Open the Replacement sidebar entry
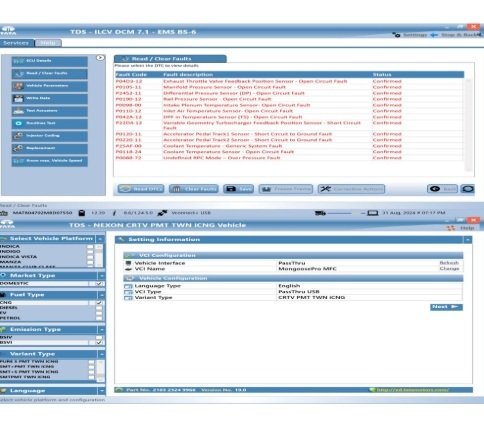The height and width of the screenshot is (436, 484). tap(50, 148)
